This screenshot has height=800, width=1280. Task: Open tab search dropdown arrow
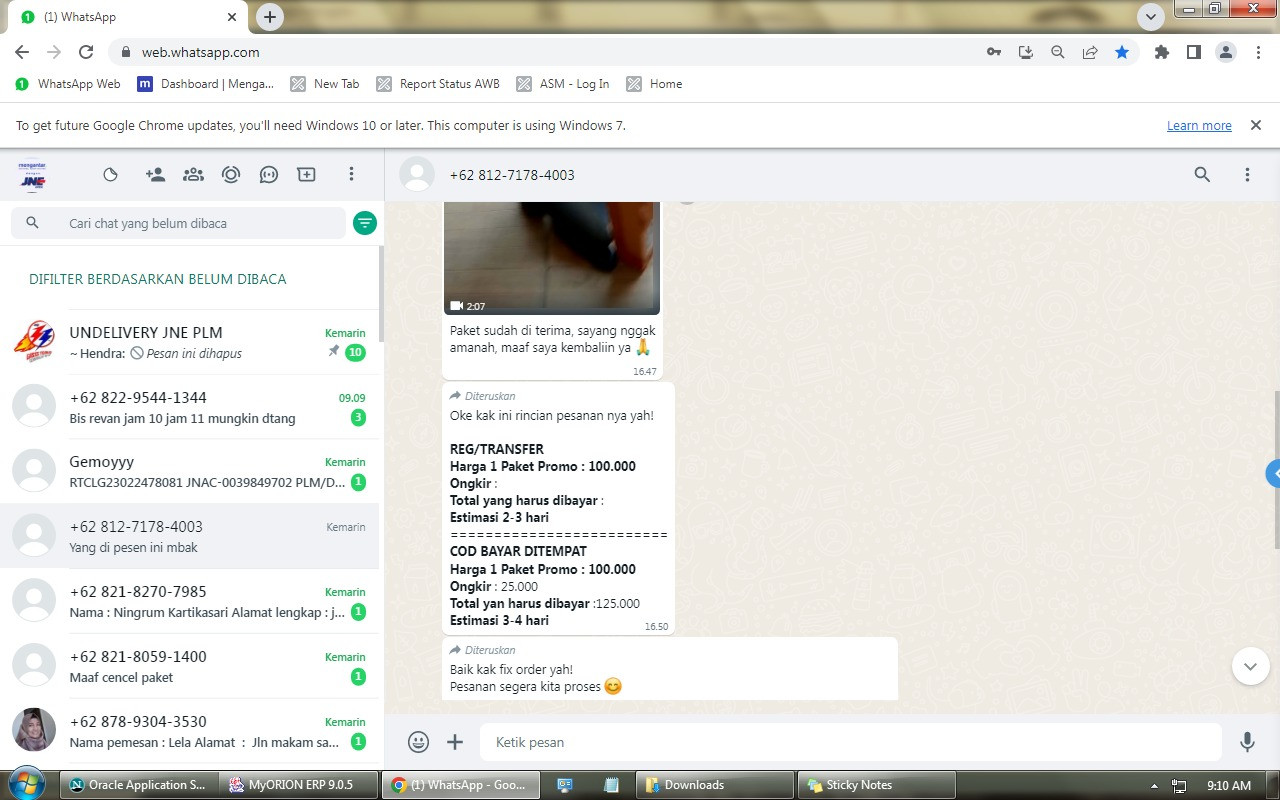click(1151, 17)
